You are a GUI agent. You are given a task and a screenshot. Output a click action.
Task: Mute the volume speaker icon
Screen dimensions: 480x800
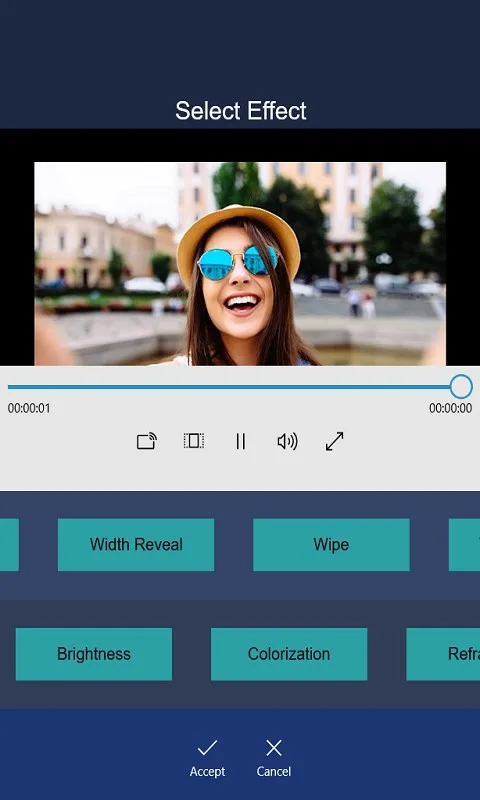pos(287,441)
